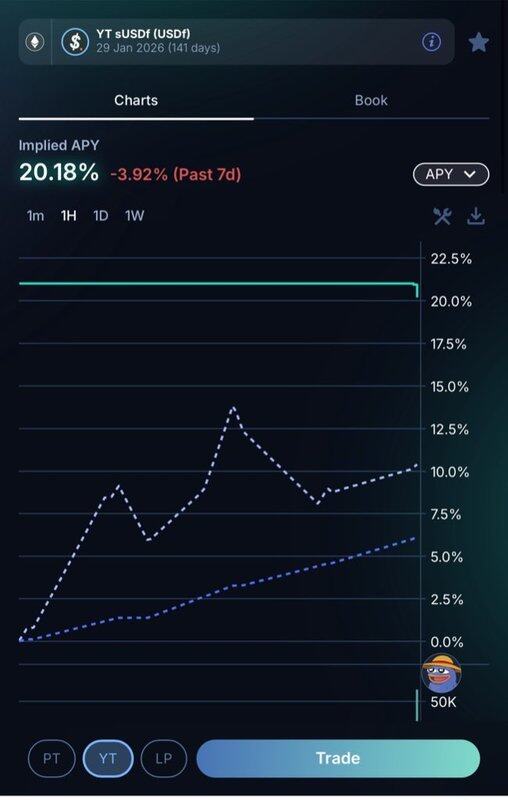
Task: Set chart interval to 1D
Action: click(100, 216)
